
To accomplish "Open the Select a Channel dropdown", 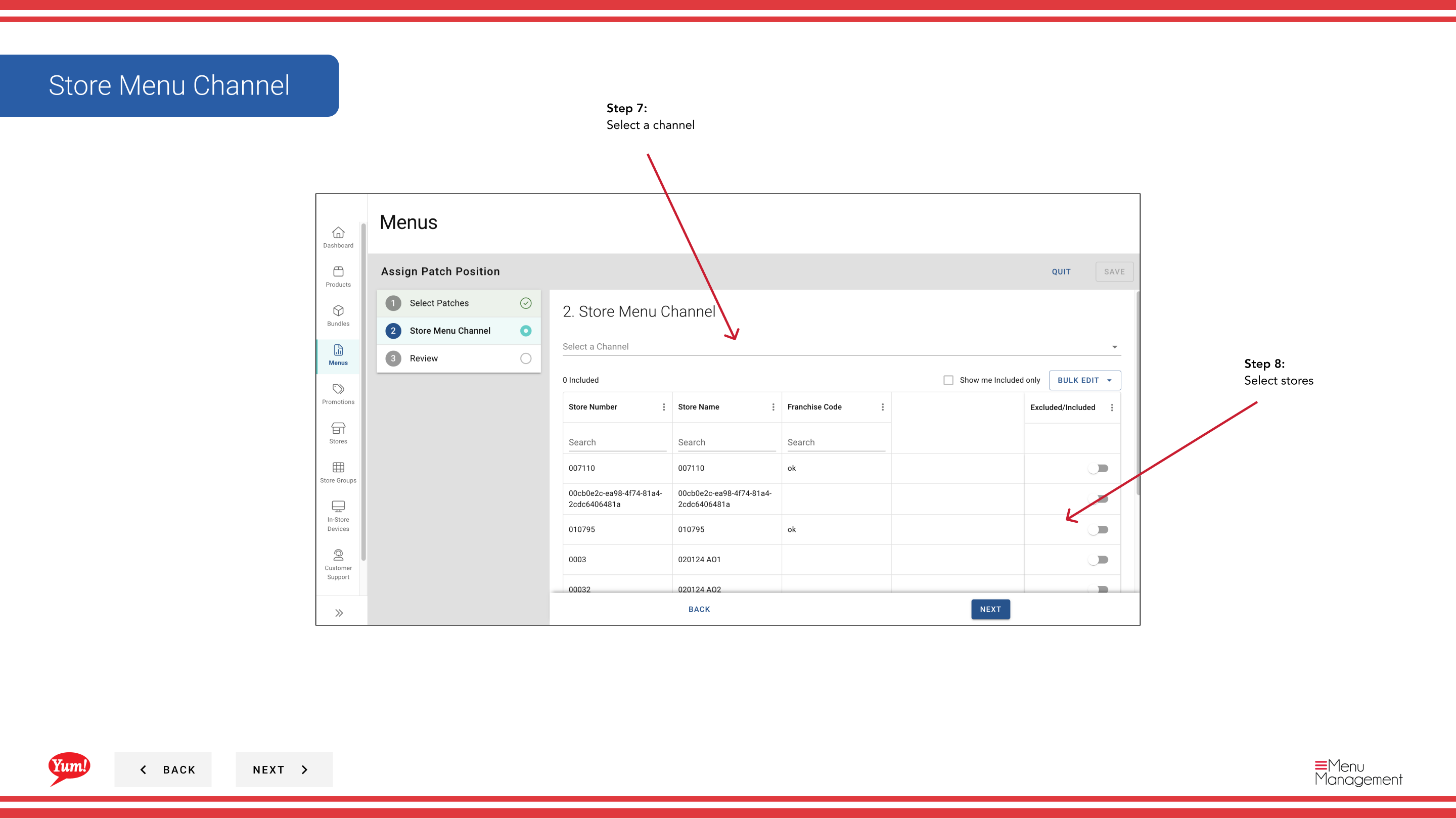I will click(842, 346).
